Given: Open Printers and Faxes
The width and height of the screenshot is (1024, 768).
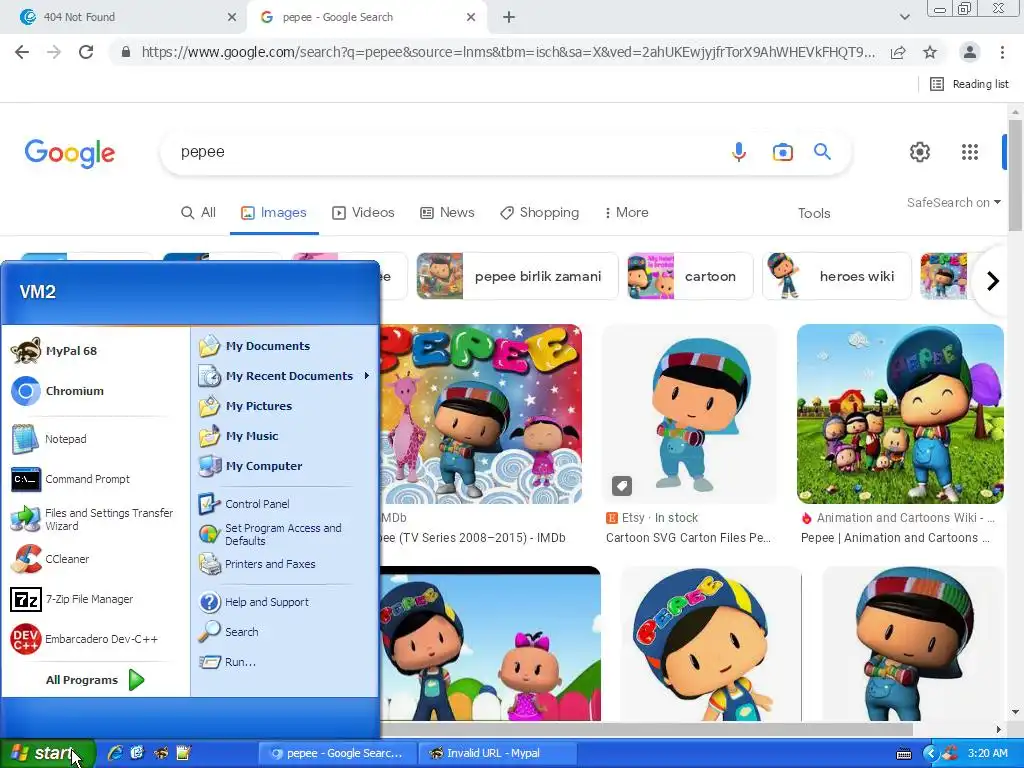Looking at the screenshot, I should pos(285,564).
